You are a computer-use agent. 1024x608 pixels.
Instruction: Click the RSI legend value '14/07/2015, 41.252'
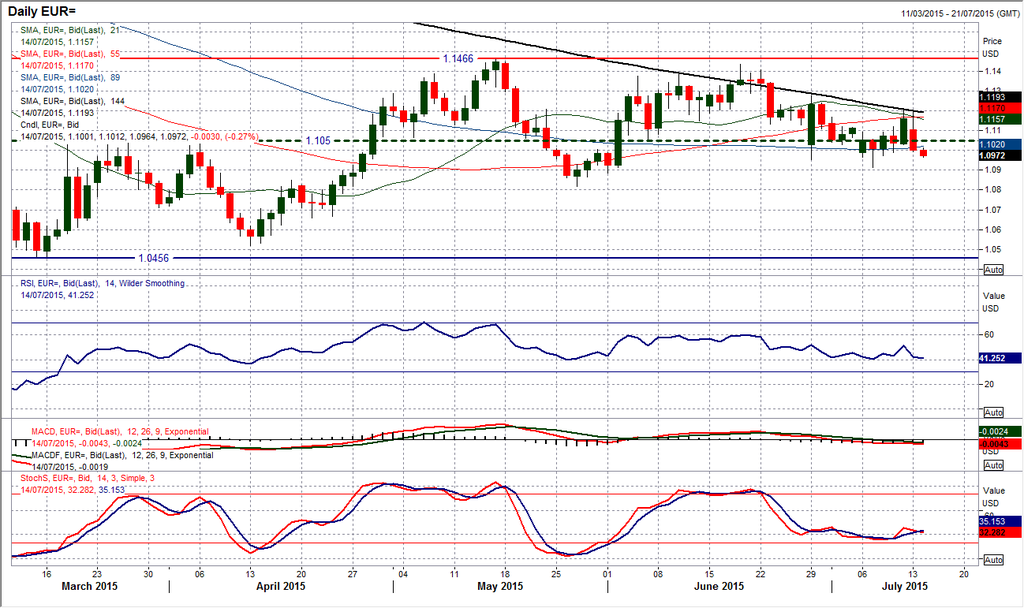click(x=57, y=295)
